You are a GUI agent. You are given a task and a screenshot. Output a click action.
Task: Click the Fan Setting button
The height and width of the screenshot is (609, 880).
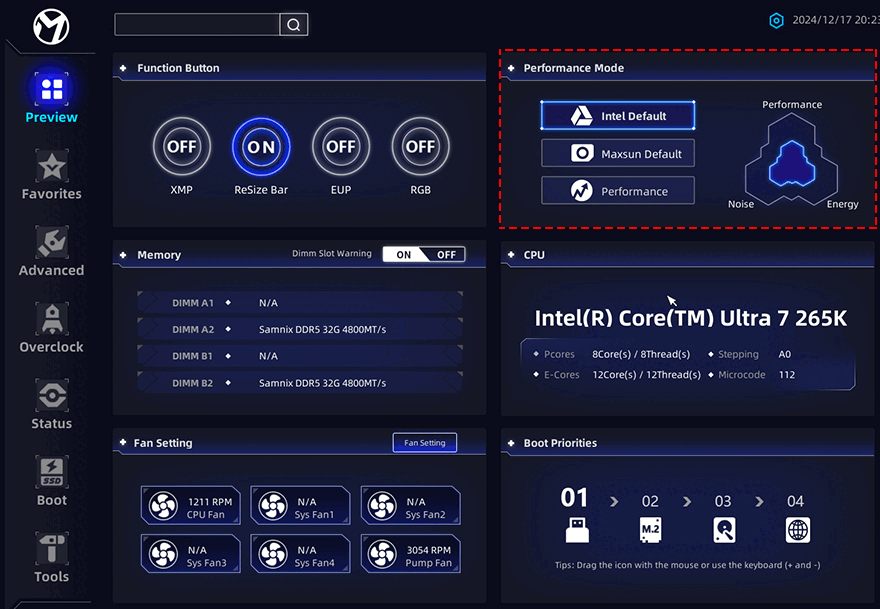(425, 443)
